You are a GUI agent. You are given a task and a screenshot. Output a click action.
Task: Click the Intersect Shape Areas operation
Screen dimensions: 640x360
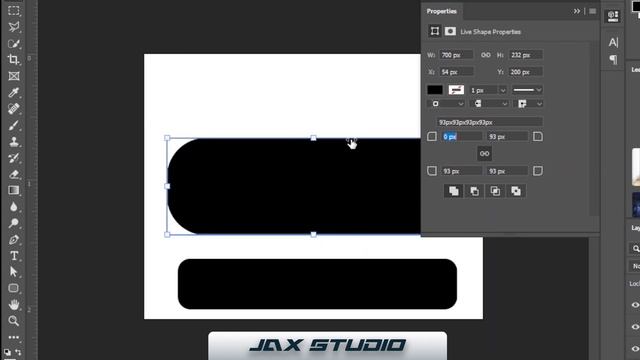tap(495, 191)
